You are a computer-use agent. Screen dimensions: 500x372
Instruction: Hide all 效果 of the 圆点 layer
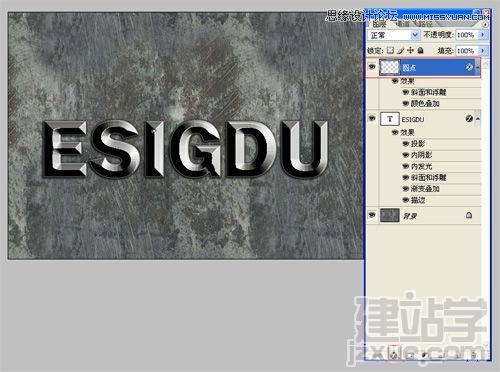(x=395, y=81)
